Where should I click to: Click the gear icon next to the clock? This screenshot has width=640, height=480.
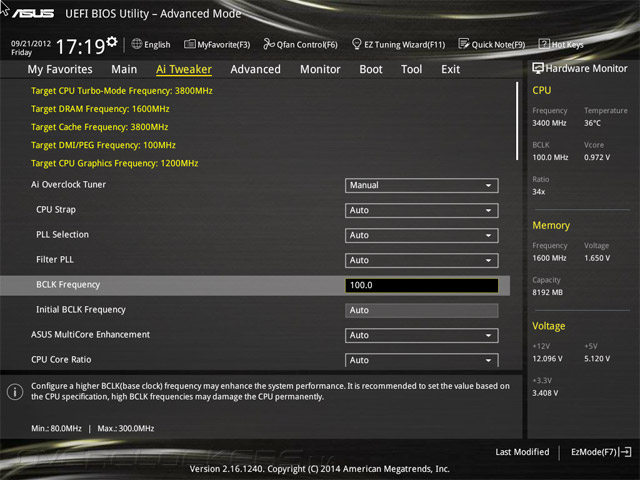click(x=112, y=42)
